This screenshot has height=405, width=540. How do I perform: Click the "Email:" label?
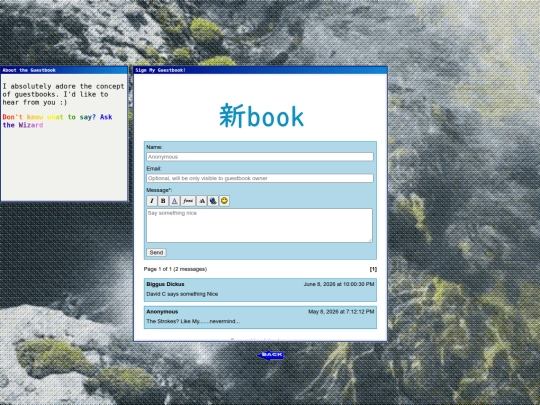[x=154, y=169]
